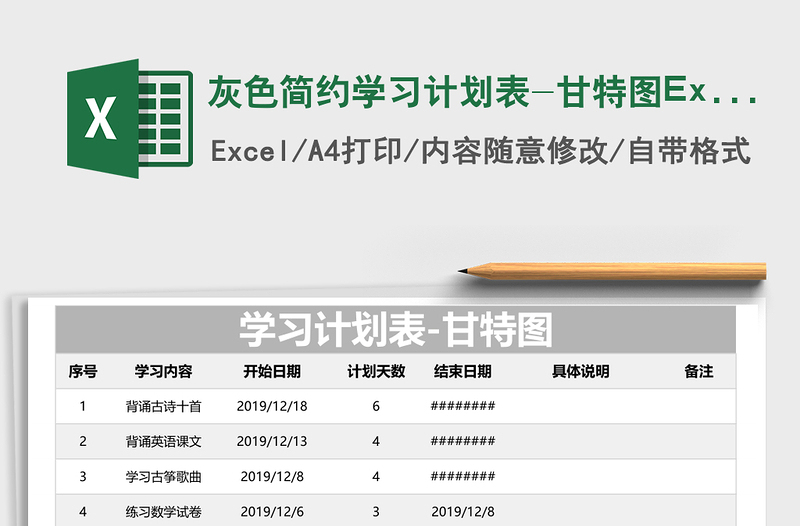Click the subtitle starting with Excel/A4打印
This screenshot has width=800, height=526.
click(x=481, y=151)
